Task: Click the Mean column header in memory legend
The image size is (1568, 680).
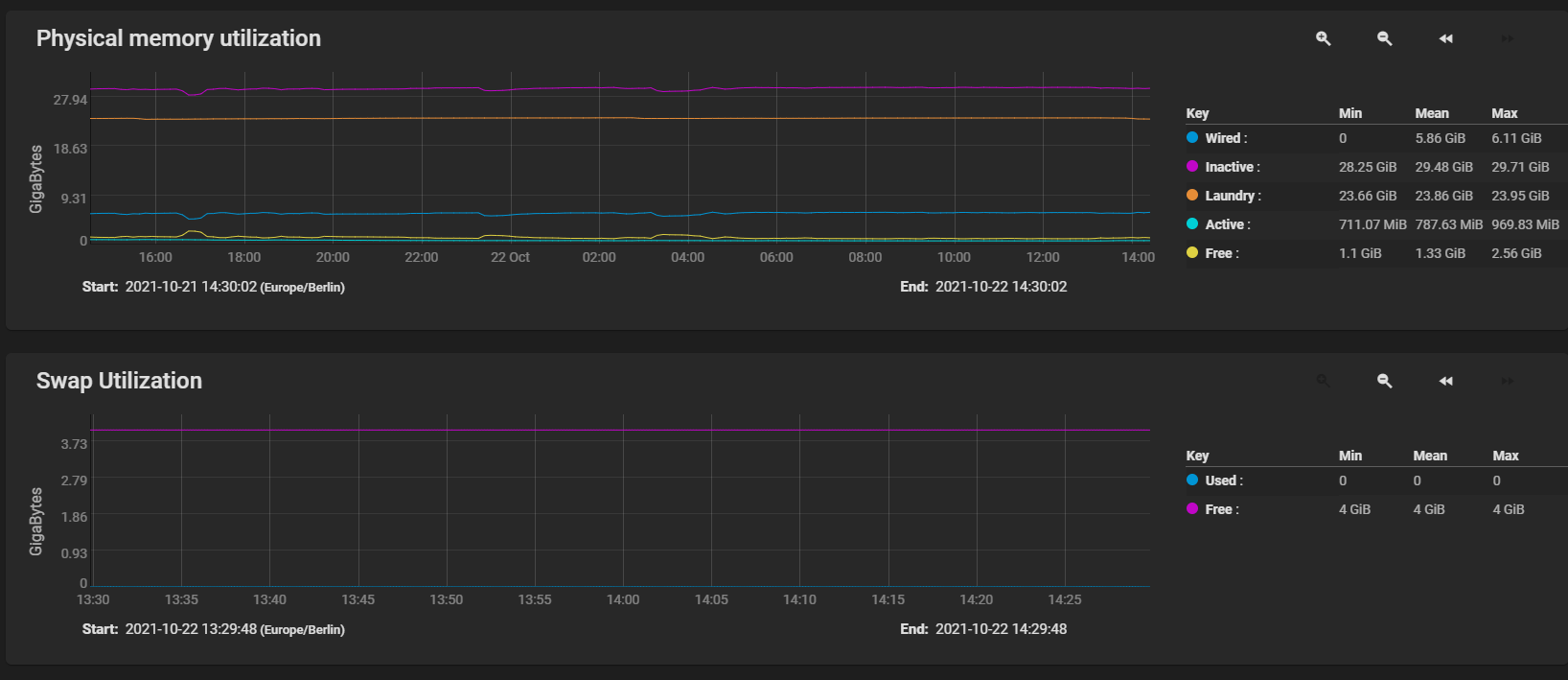Action: [x=1432, y=113]
